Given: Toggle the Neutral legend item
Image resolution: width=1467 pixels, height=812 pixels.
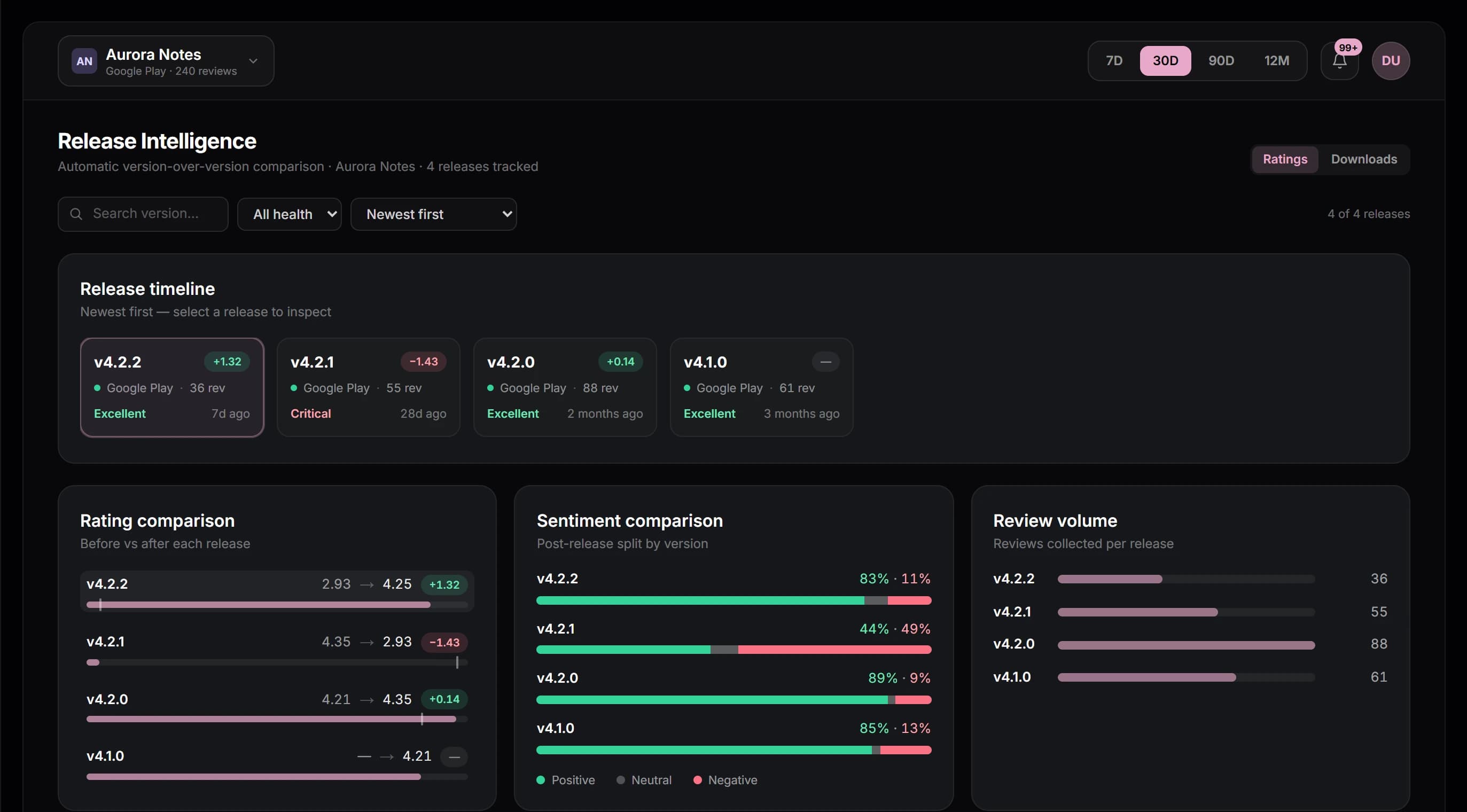Looking at the screenshot, I should (644, 780).
